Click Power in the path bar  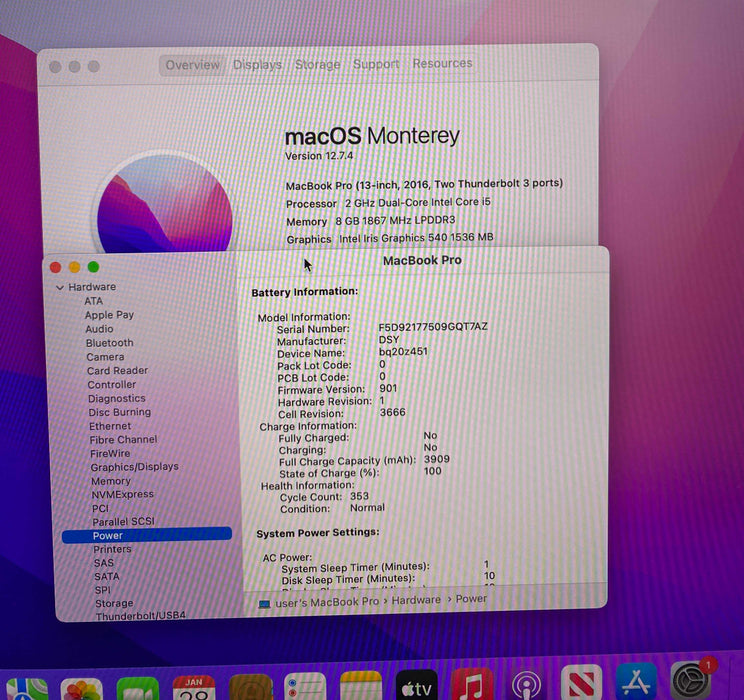pyautogui.click(x=471, y=599)
